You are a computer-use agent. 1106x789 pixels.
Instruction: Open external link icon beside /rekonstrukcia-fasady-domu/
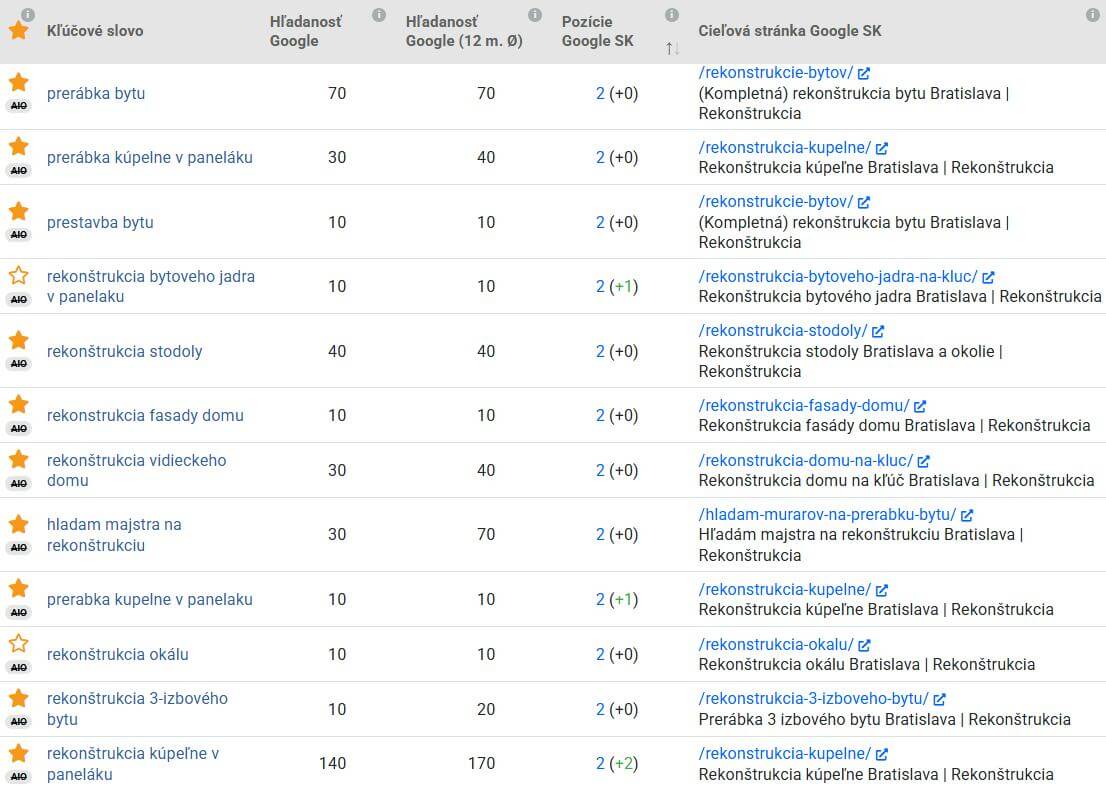[920, 406]
